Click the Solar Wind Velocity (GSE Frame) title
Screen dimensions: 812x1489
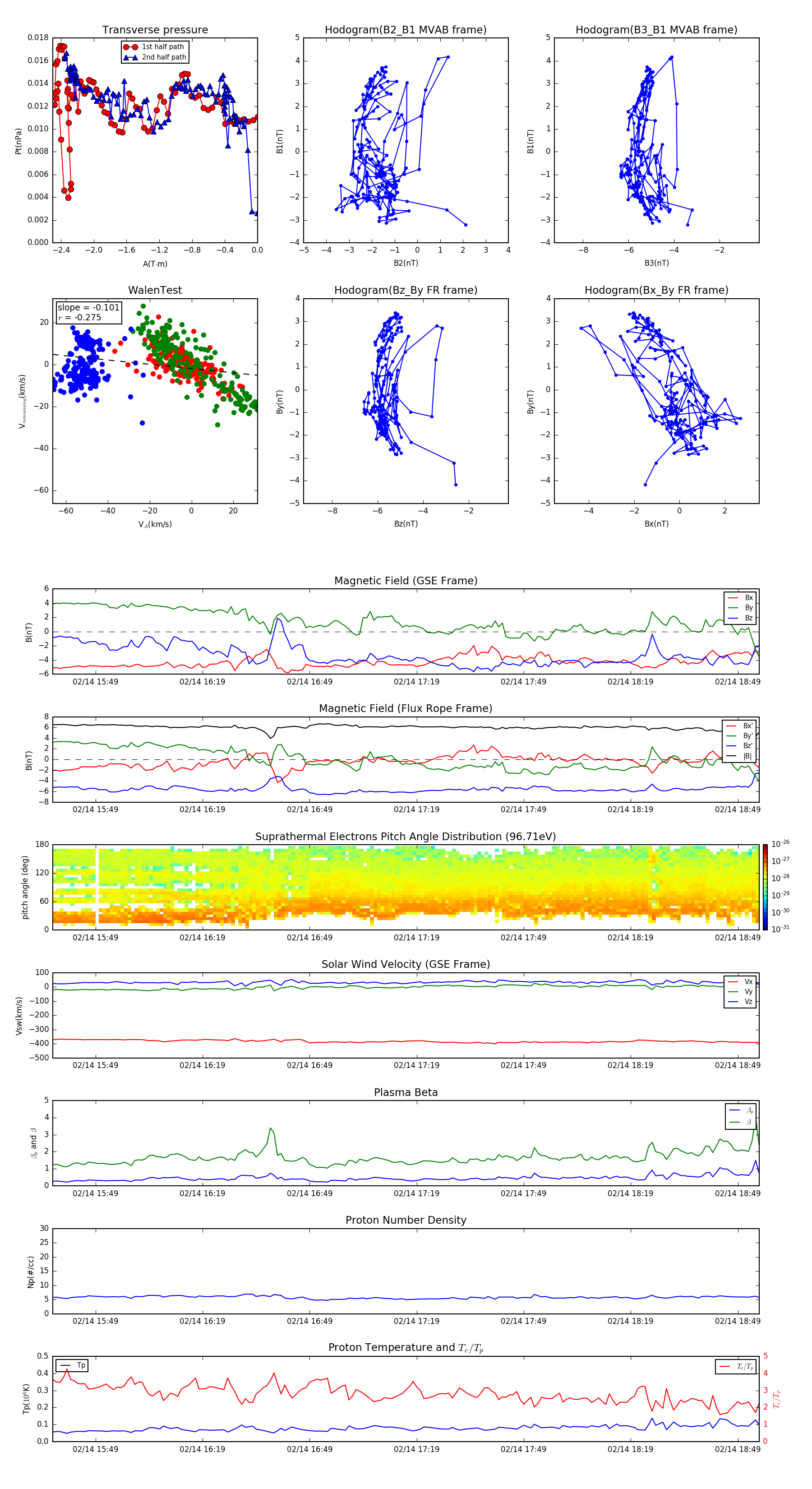[406, 964]
